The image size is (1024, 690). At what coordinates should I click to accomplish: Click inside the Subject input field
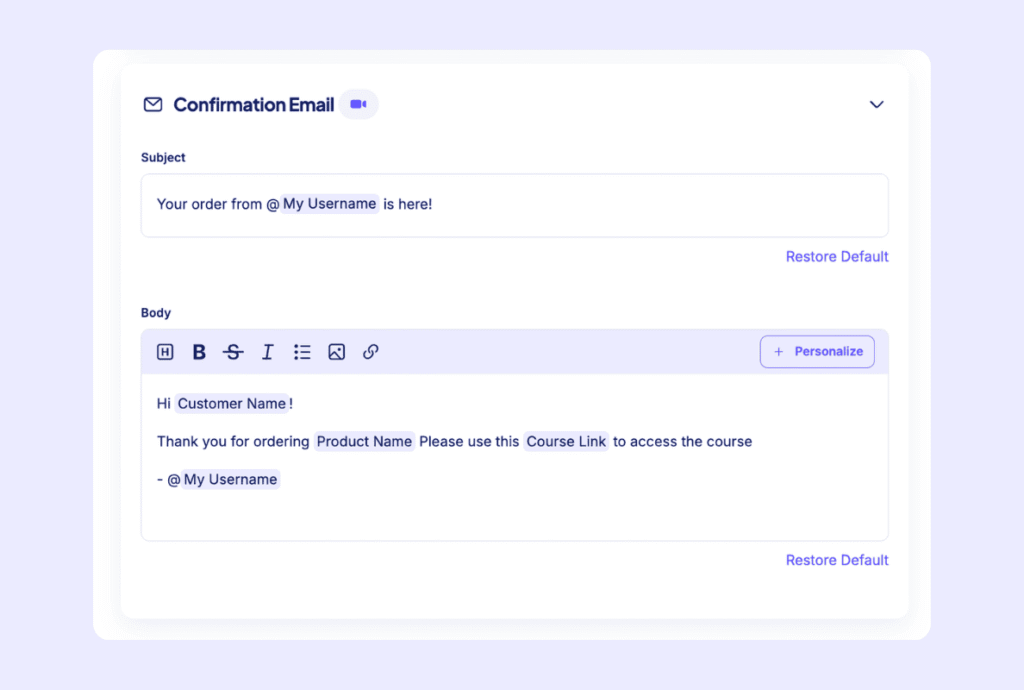click(x=515, y=205)
